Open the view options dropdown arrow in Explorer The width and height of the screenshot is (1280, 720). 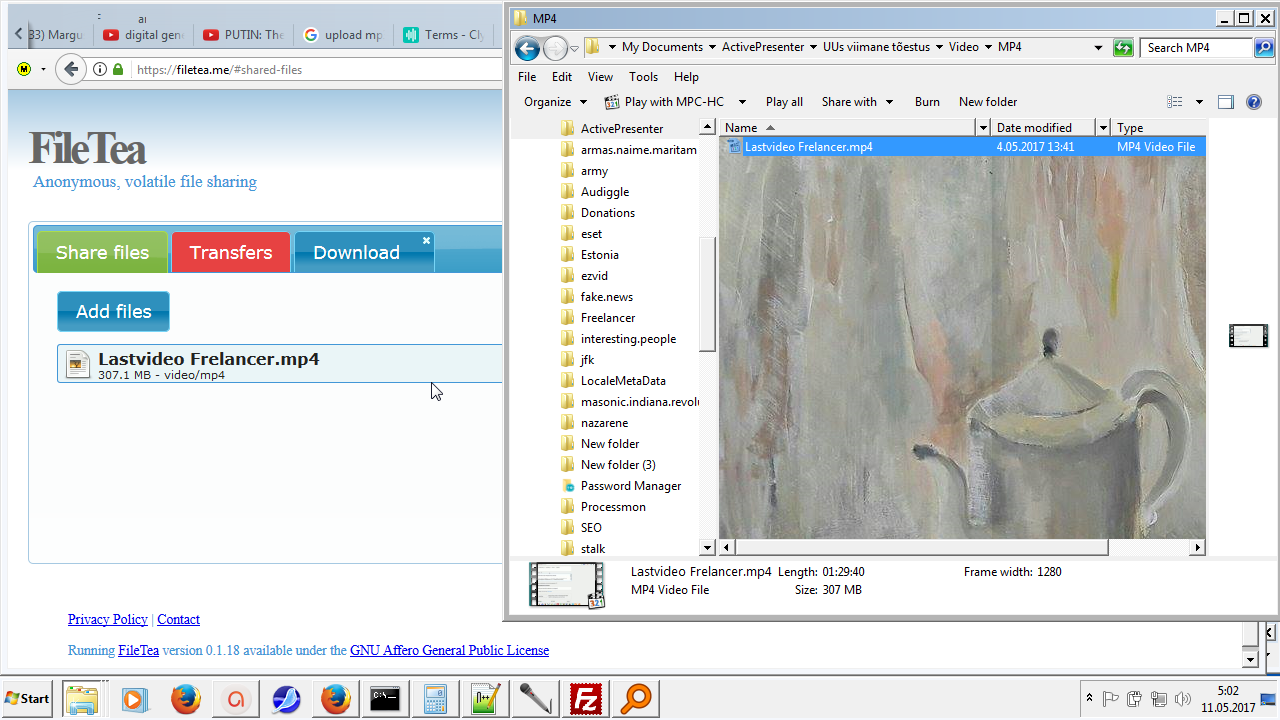[1199, 102]
